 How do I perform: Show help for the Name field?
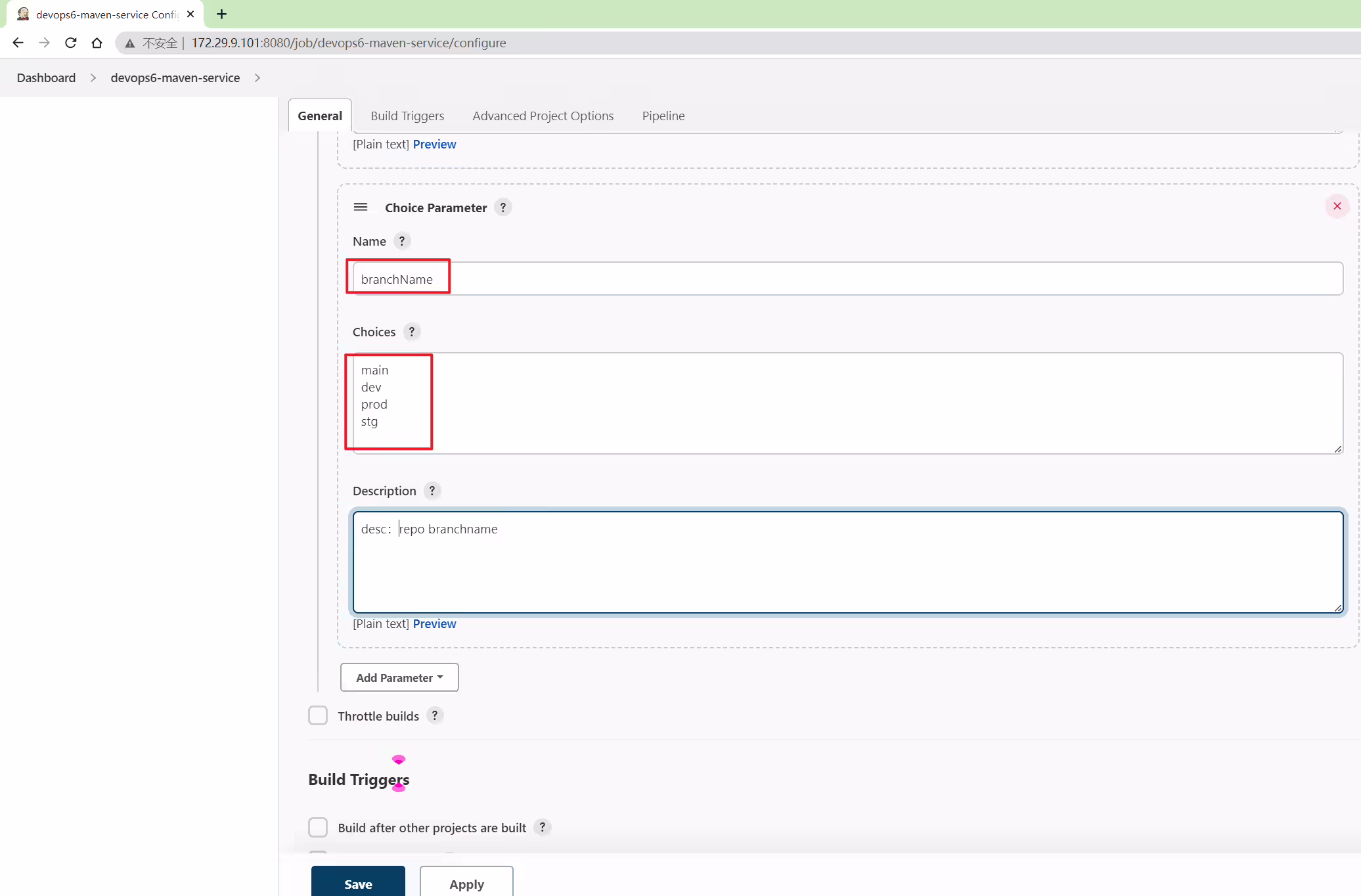coord(402,241)
